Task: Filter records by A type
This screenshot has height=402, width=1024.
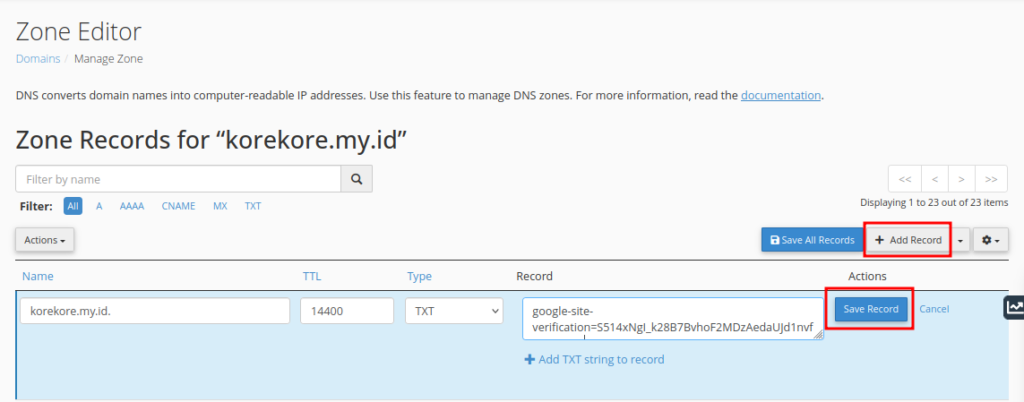Action: point(99,206)
